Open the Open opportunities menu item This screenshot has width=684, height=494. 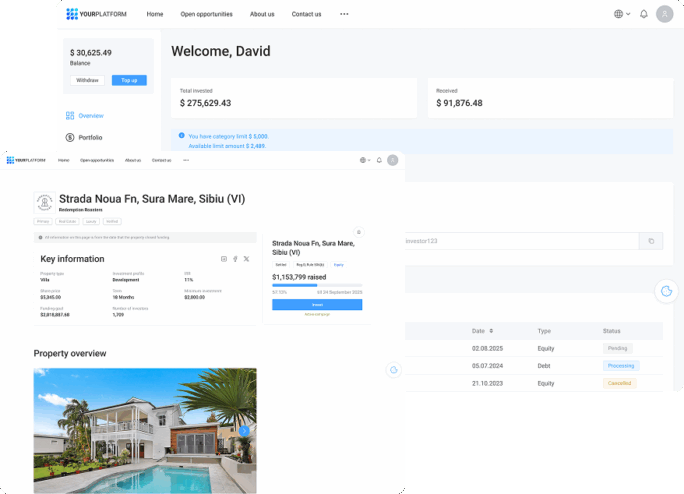pyautogui.click(x=206, y=14)
